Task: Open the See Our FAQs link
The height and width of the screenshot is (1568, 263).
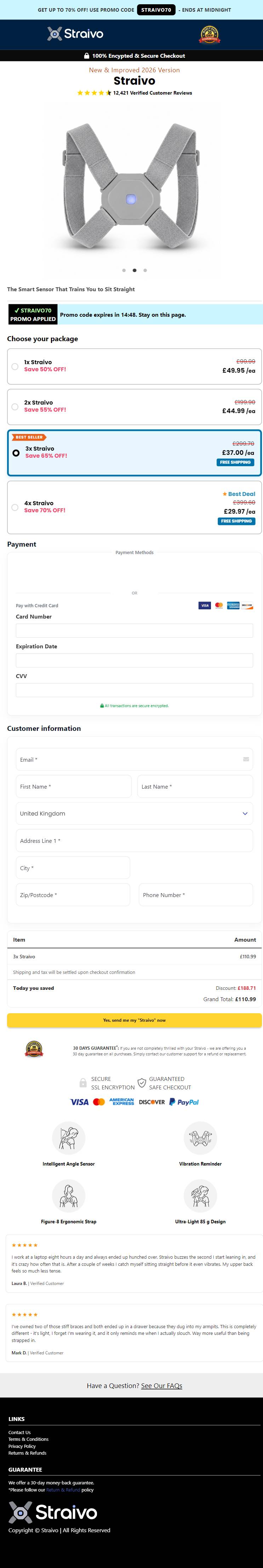Action: tap(161, 1386)
